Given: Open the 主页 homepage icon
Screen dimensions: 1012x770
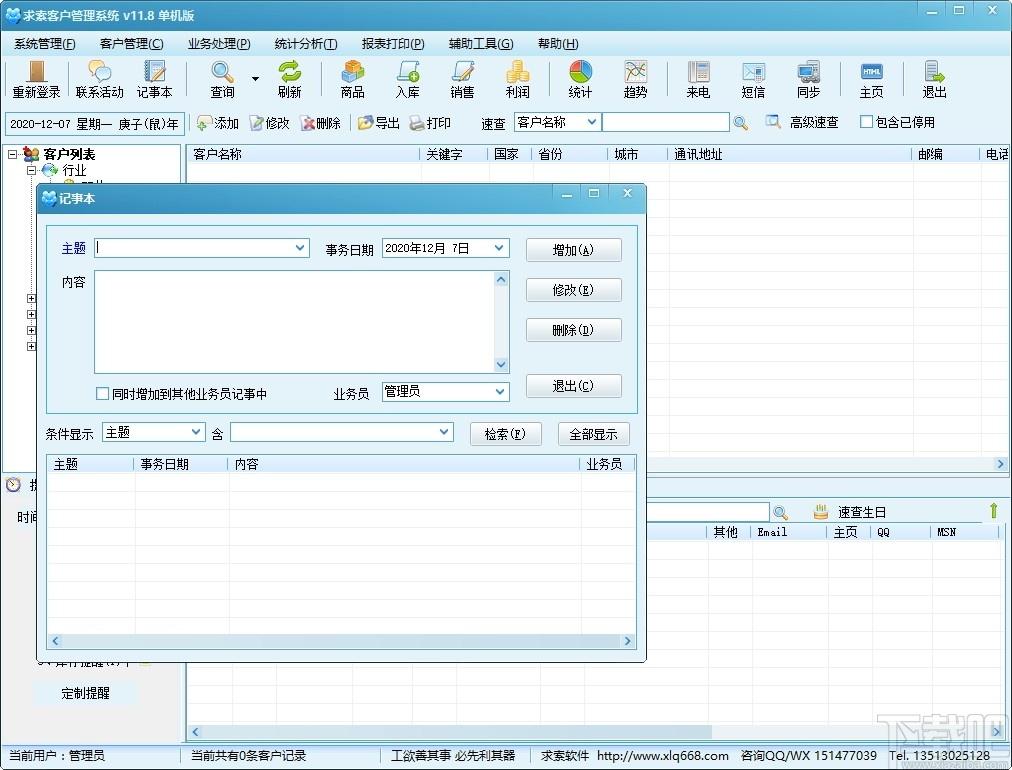Looking at the screenshot, I should (871, 79).
